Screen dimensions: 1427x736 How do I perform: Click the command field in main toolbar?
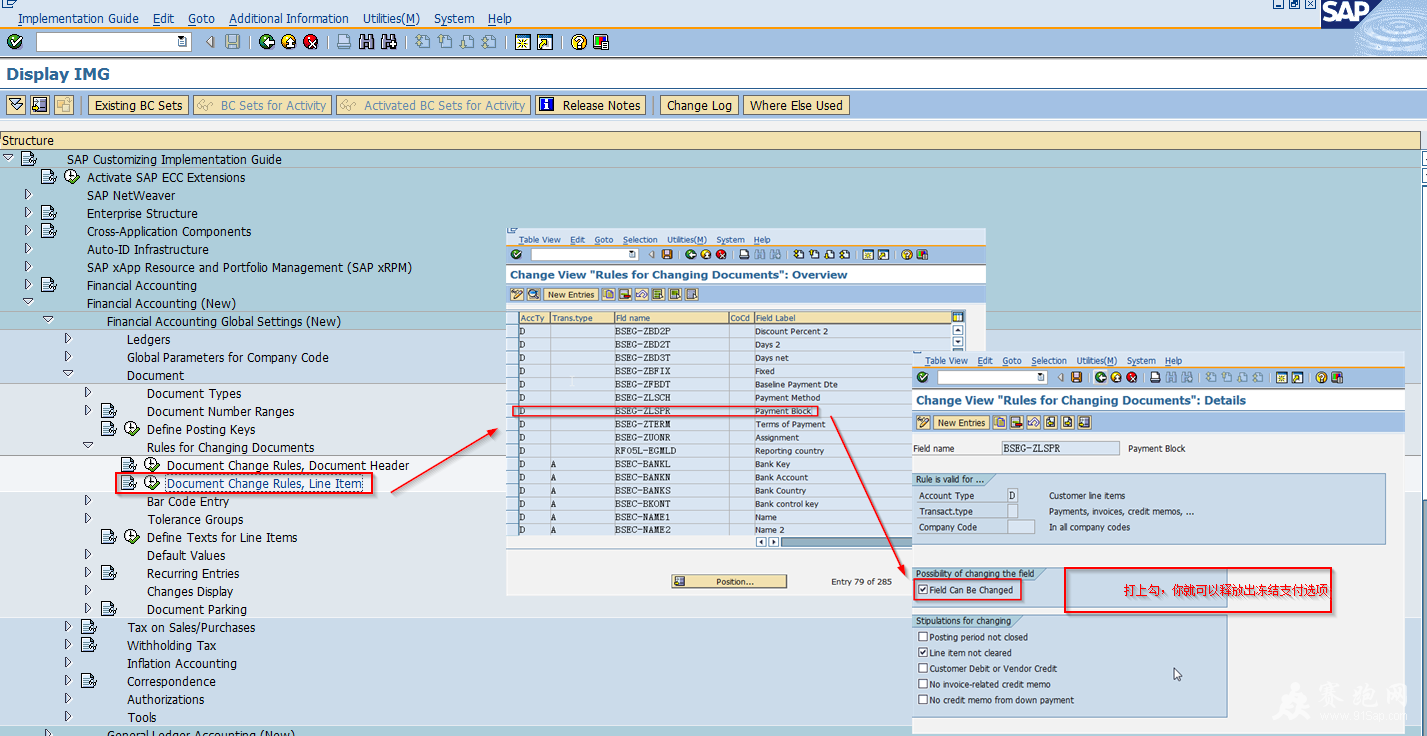pyautogui.click(x=112, y=42)
